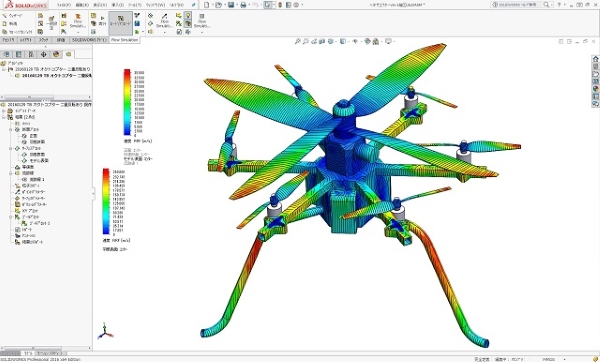The height and width of the screenshot is (362, 600).
Task: Click the Zoom to Fit magnifier icon
Action: [297, 41]
